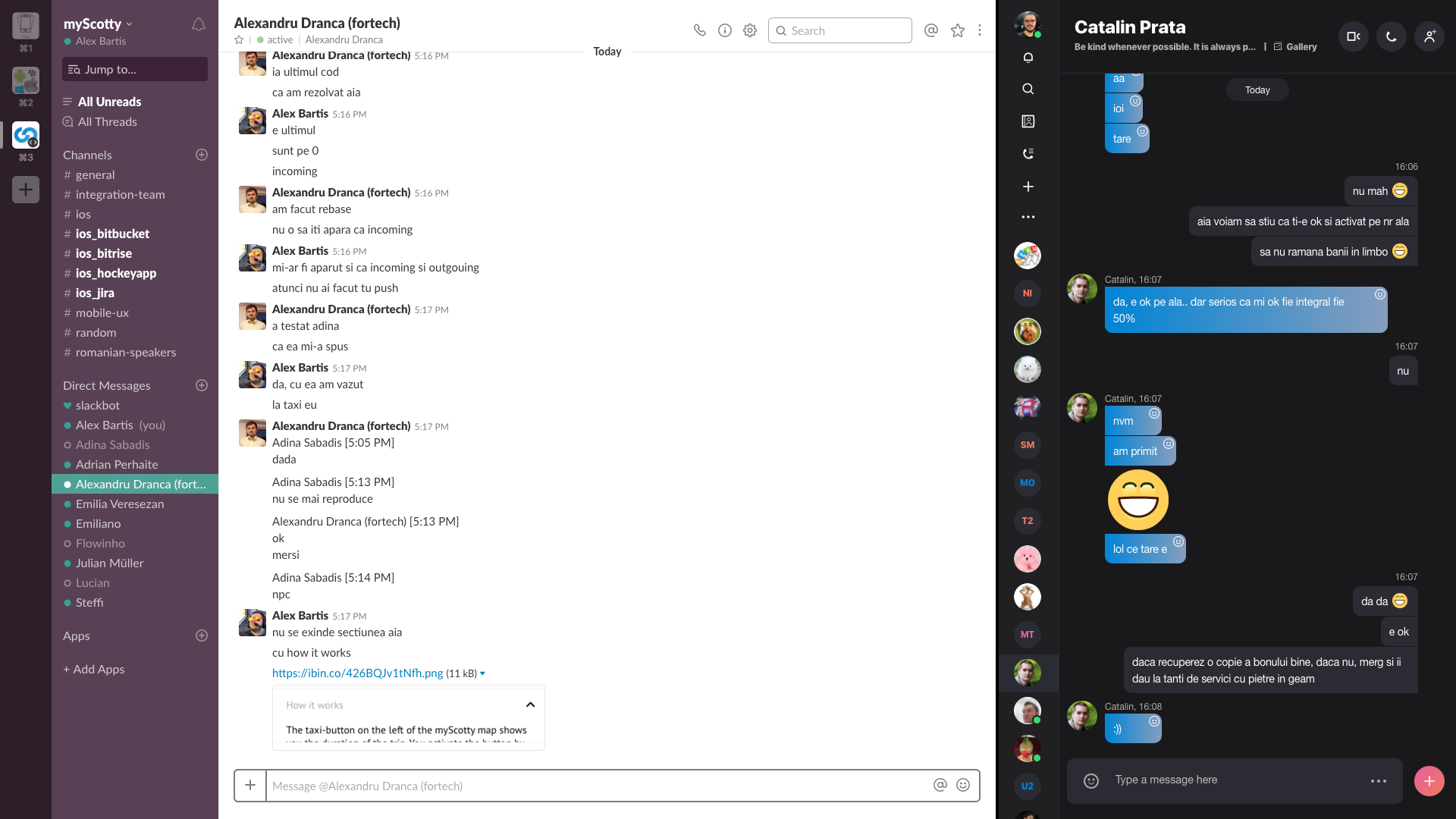1456x819 pixels.
Task: Click Add Apps link
Action: click(x=94, y=669)
